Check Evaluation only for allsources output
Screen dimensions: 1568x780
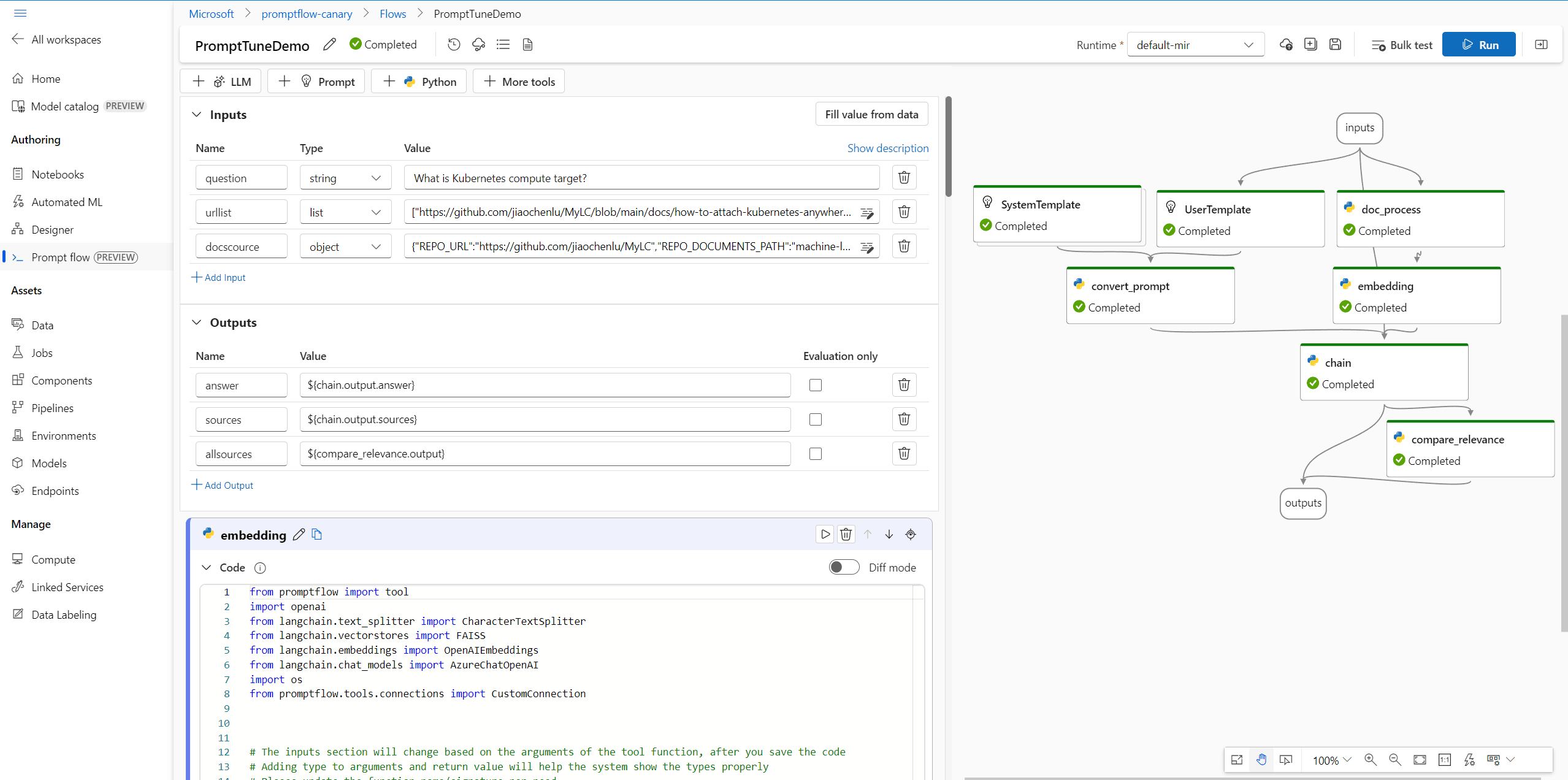pos(816,454)
